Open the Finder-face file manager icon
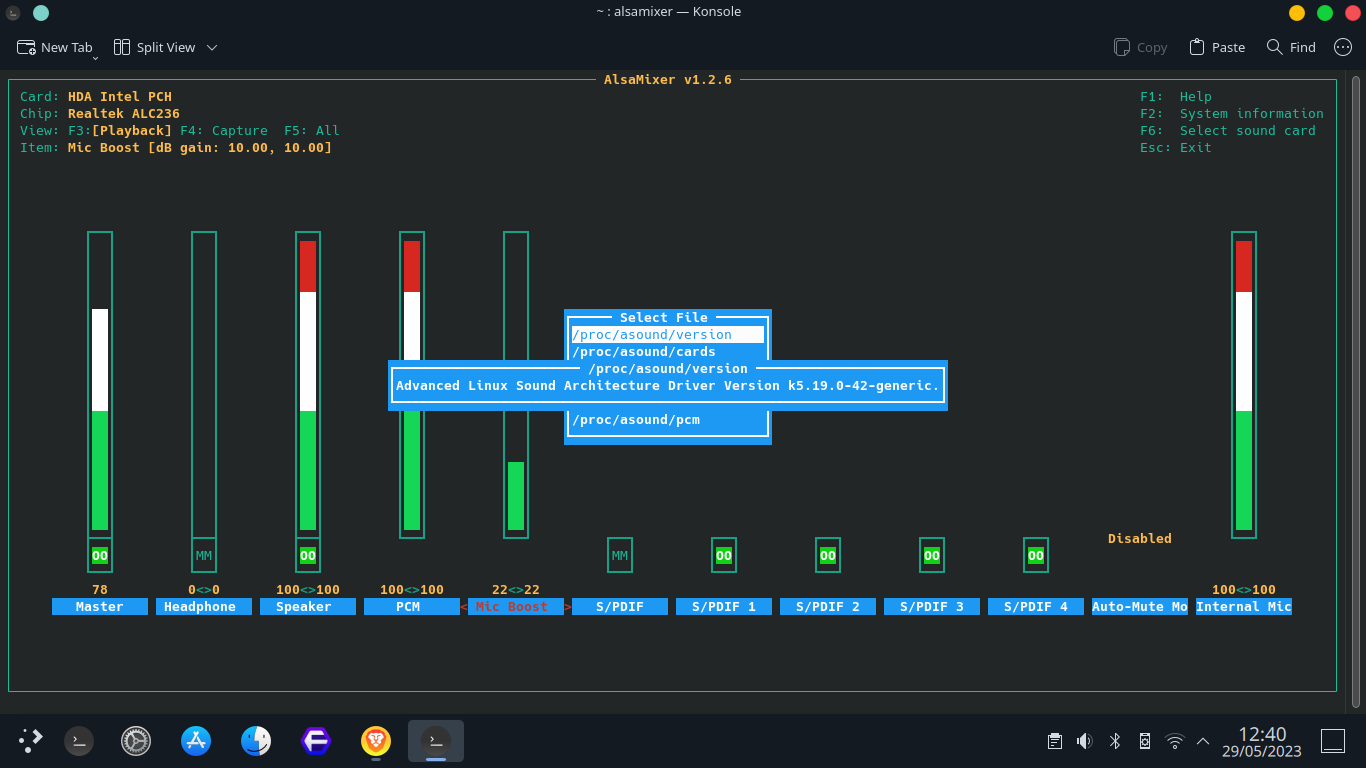This screenshot has width=1366, height=768. pyautogui.click(x=256, y=741)
